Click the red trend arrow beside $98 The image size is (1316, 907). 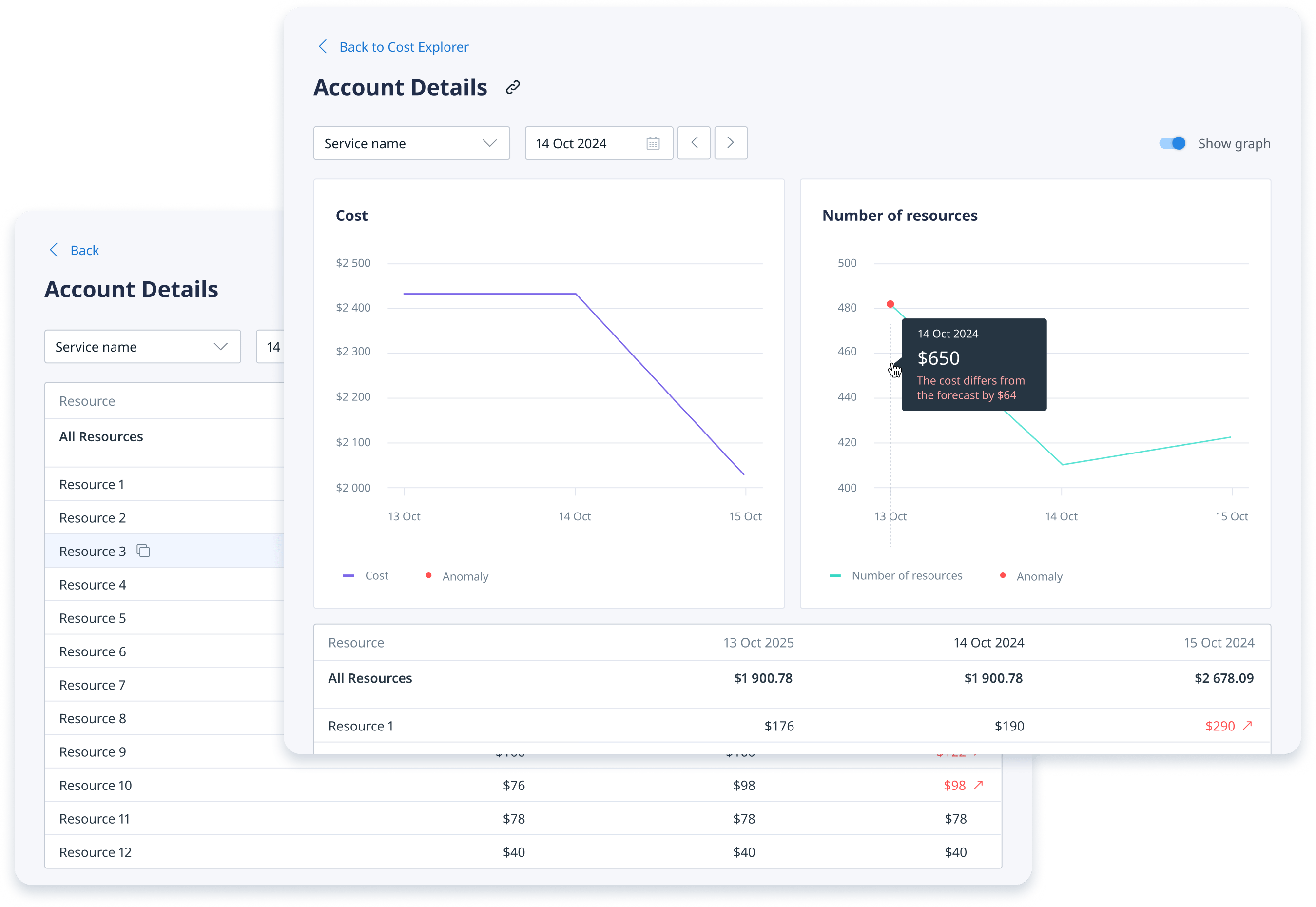click(x=978, y=785)
